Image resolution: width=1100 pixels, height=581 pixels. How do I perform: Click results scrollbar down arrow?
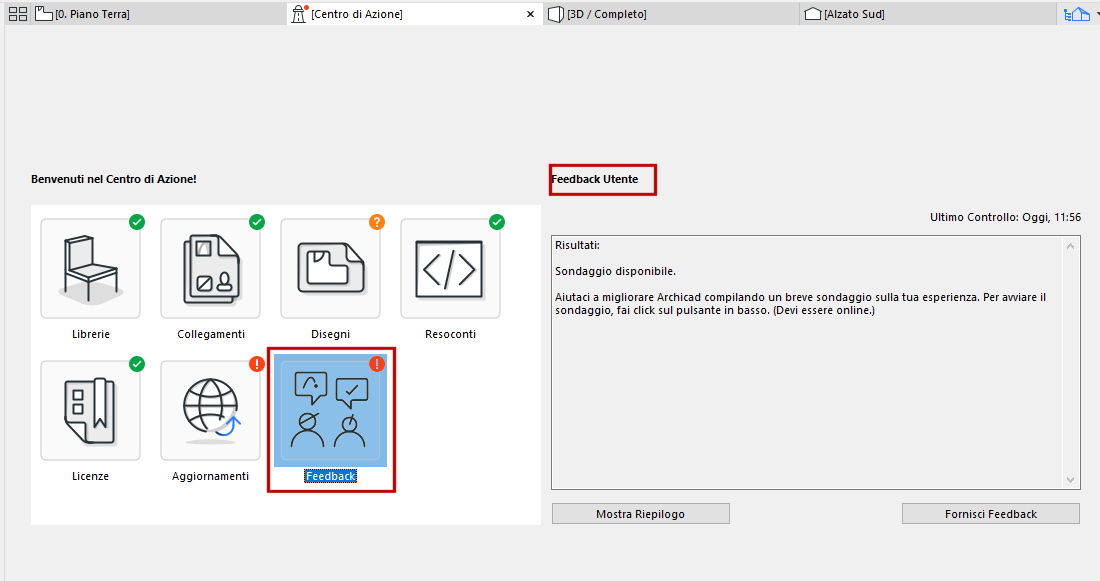(1071, 480)
